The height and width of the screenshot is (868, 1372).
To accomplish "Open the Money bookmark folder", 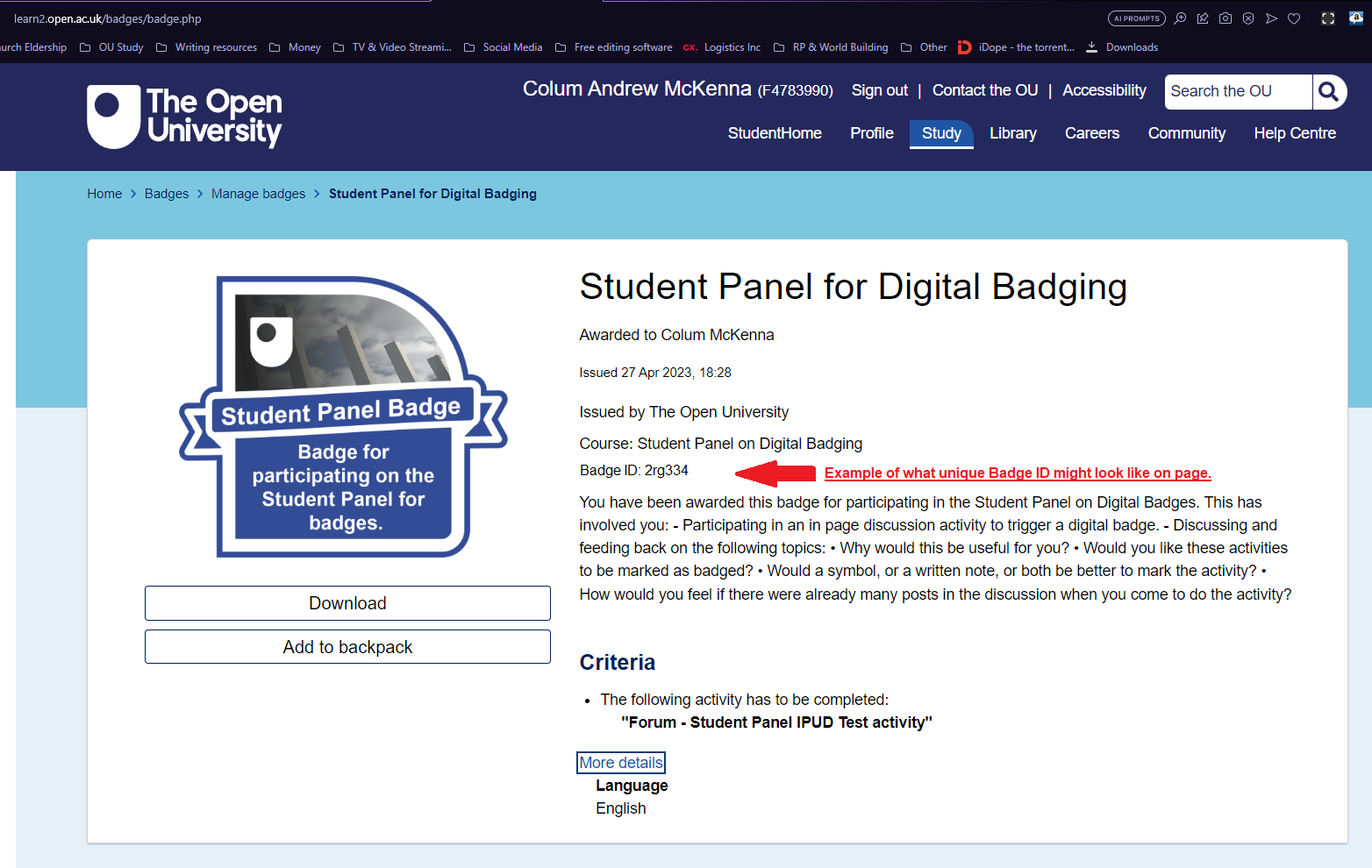I will 295,47.
